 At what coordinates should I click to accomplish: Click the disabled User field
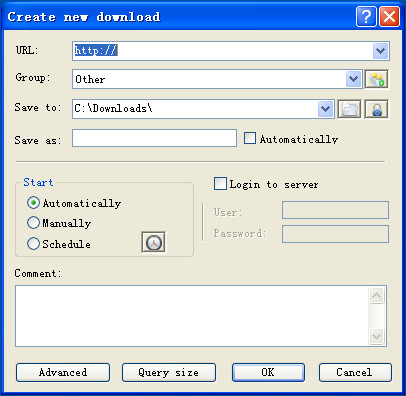[x=335, y=210]
